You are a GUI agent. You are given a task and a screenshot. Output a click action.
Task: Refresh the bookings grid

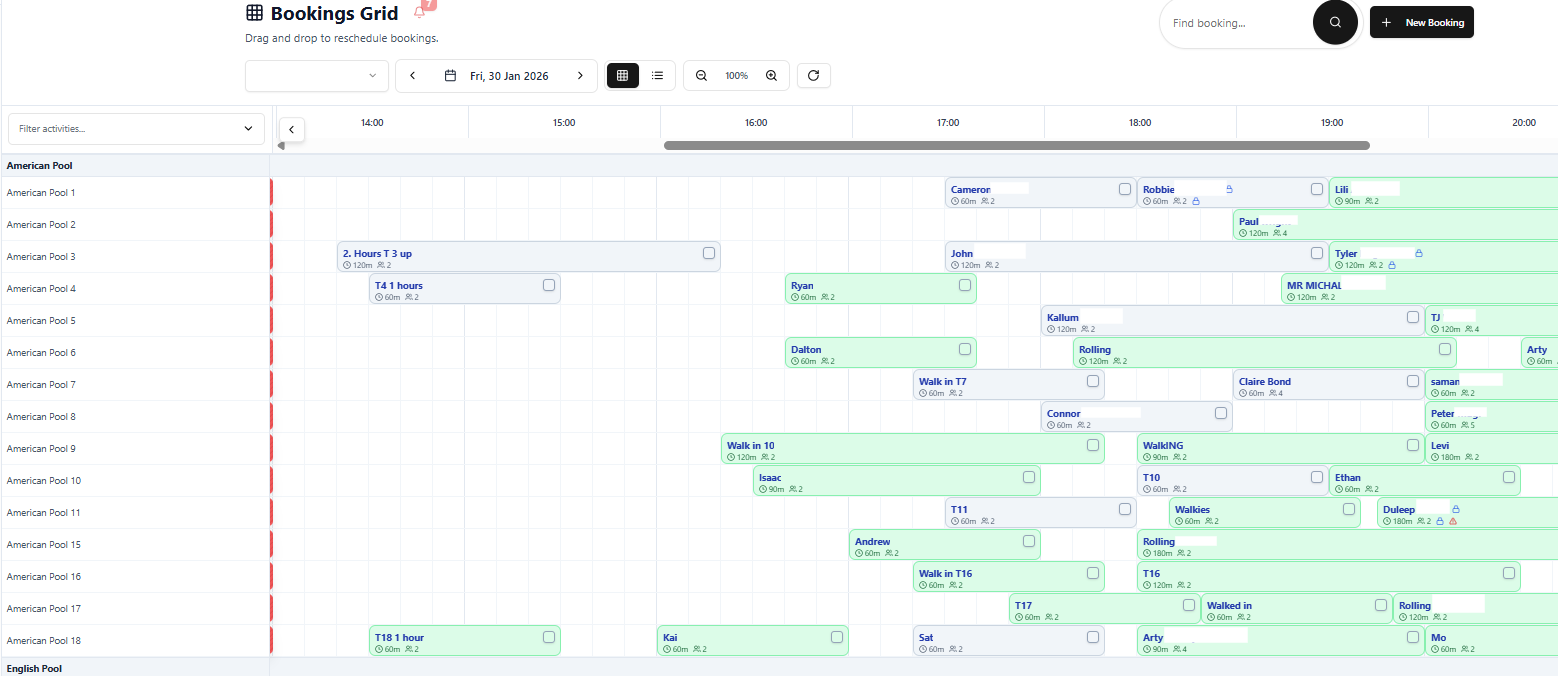[814, 75]
